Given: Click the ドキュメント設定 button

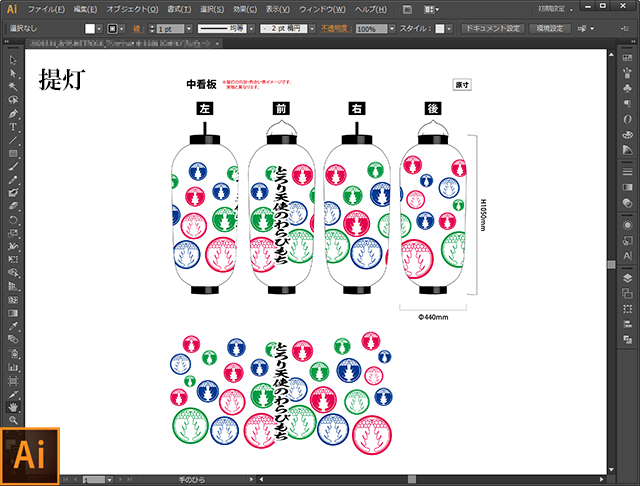Looking at the screenshot, I should pyautogui.click(x=493, y=29).
